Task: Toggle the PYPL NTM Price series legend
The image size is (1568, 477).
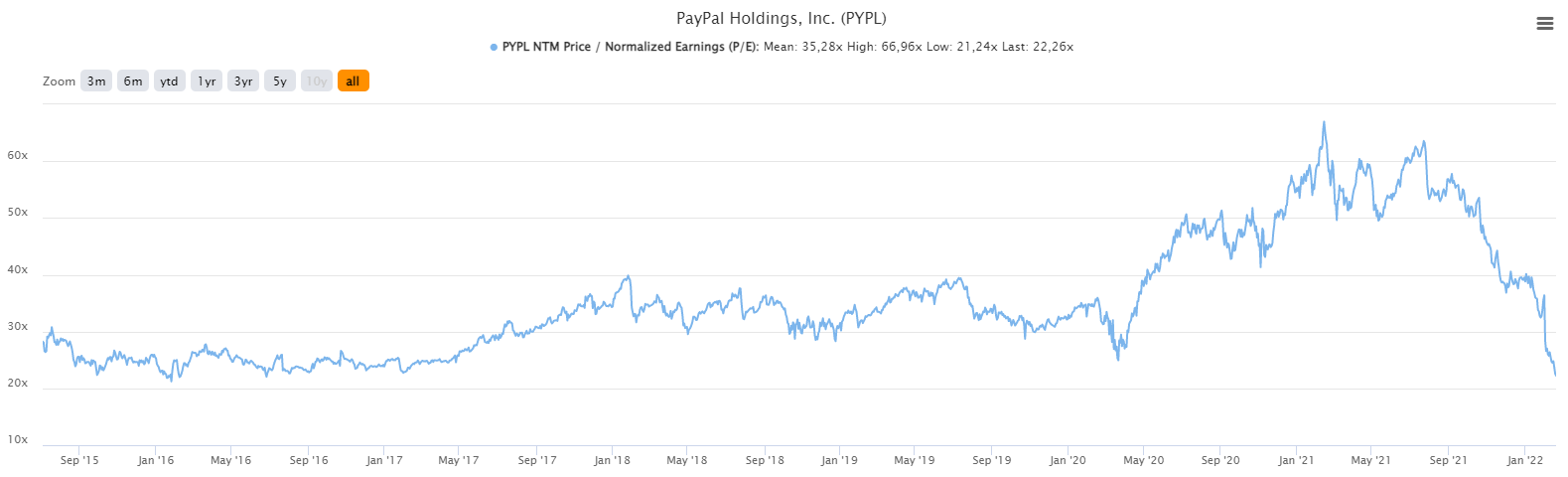Action: pyautogui.click(x=630, y=47)
